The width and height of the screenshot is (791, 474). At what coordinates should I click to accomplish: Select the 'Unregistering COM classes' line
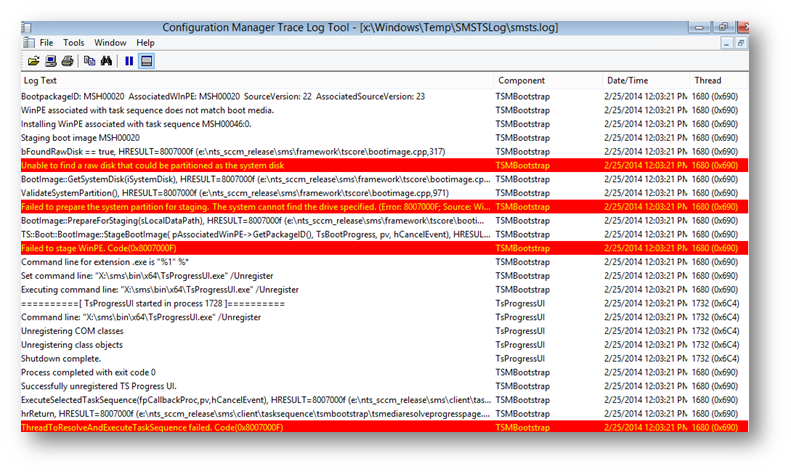click(385, 331)
